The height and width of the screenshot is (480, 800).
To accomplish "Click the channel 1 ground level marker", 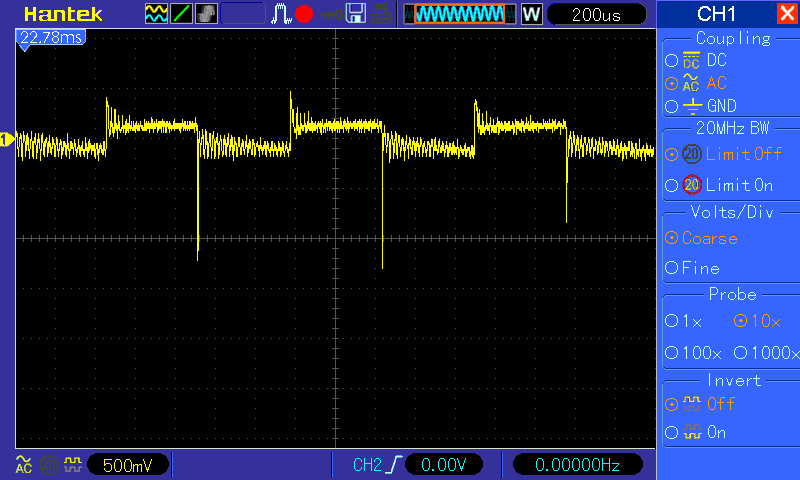I will (7, 139).
